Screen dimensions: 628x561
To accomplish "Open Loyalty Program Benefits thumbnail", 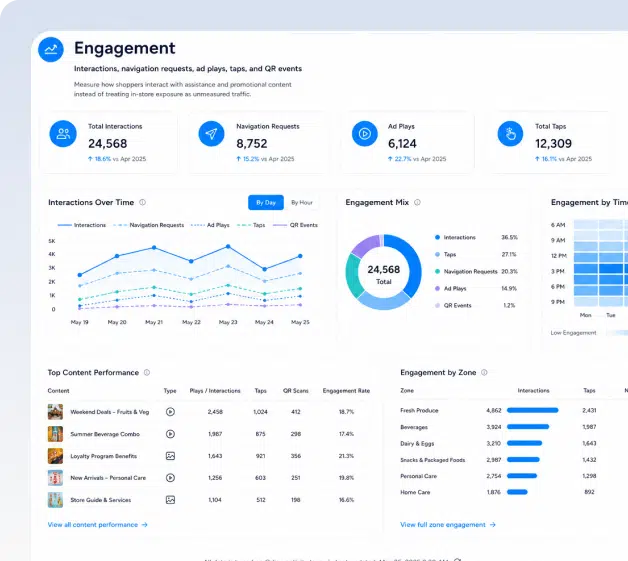I will [x=55, y=456].
